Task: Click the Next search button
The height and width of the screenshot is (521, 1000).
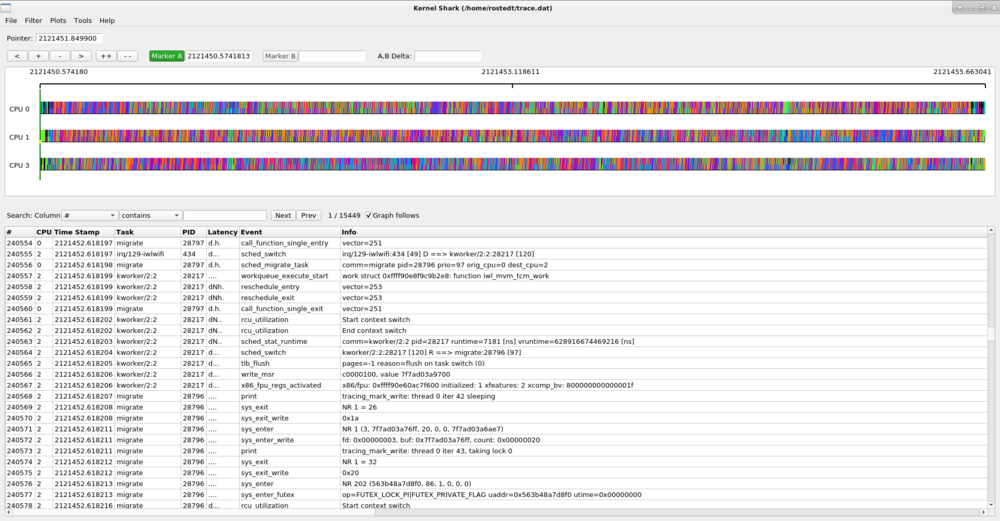Action: pos(283,216)
